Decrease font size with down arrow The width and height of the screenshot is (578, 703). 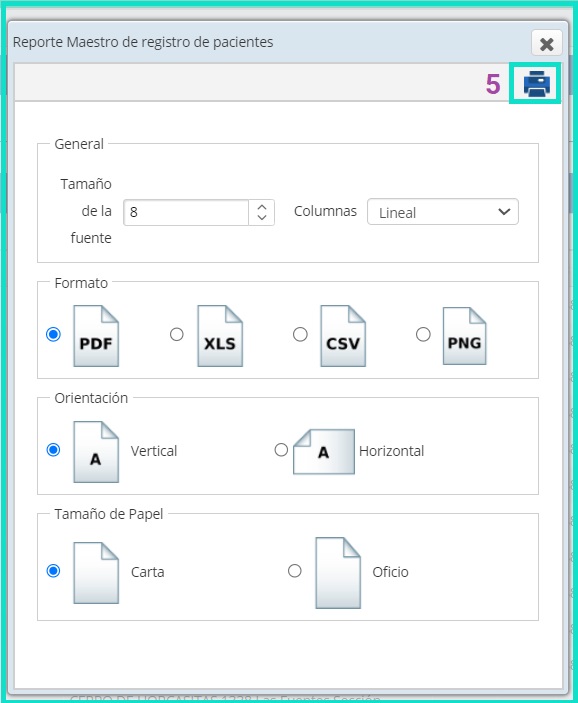(x=262, y=217)
